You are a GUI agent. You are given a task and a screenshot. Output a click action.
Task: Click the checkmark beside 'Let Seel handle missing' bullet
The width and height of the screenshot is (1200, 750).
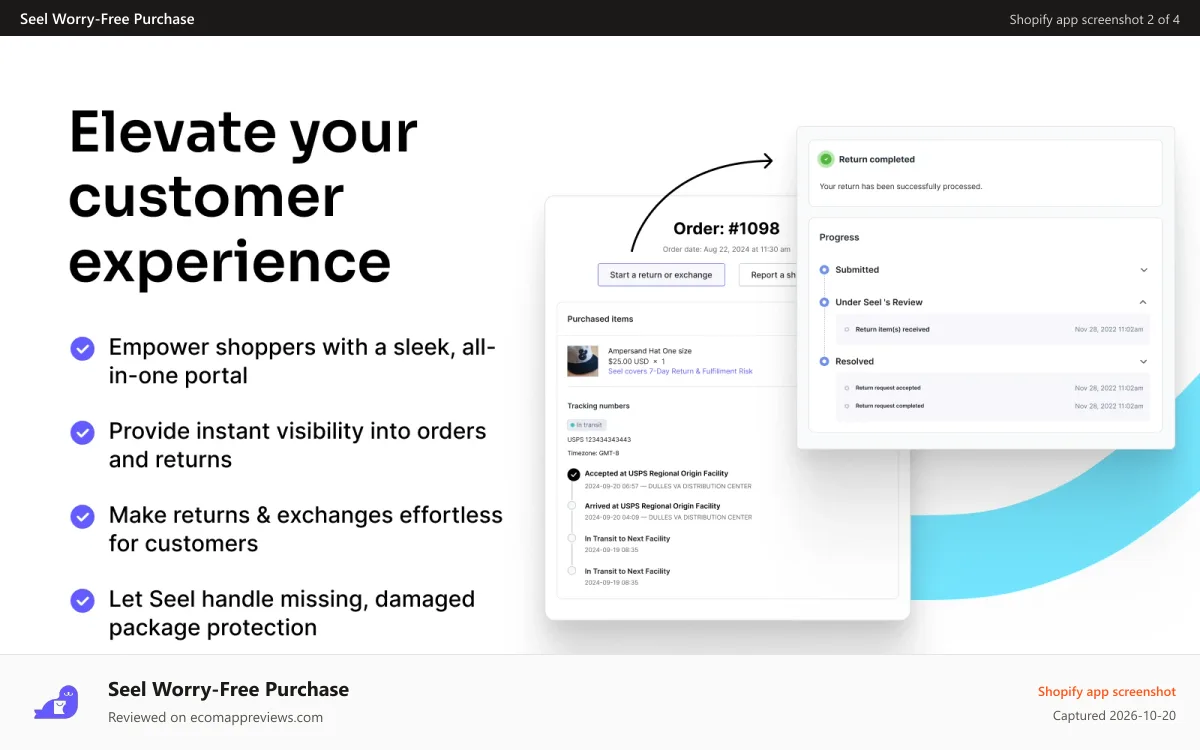(82, 600)
